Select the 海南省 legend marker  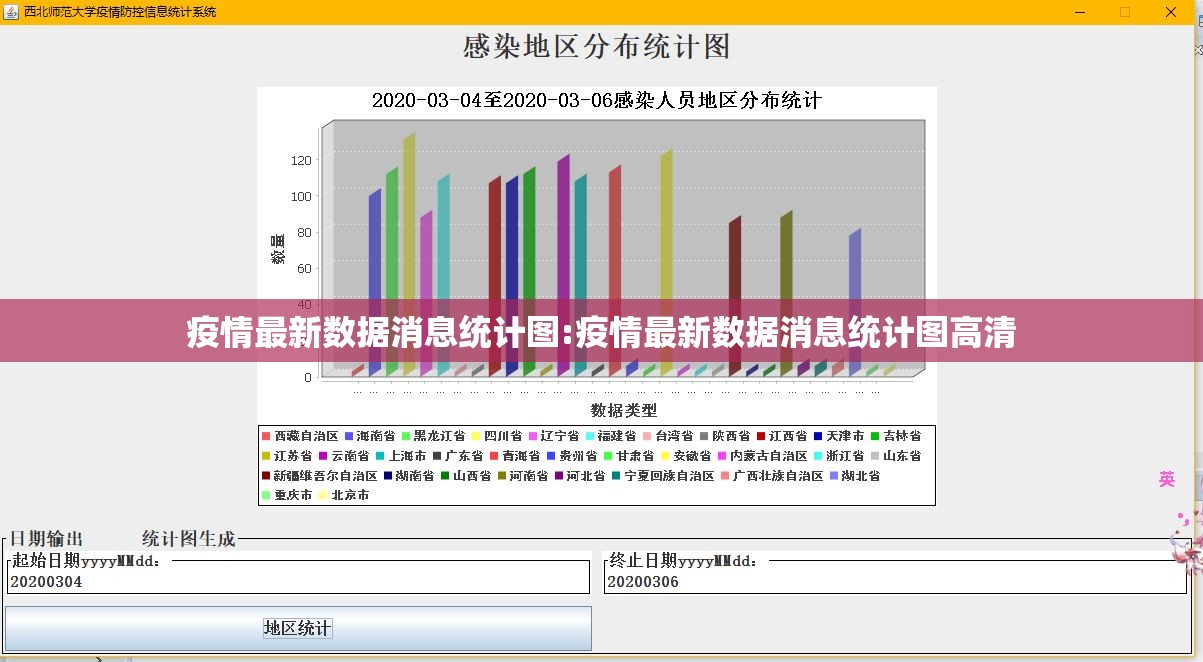click(x=348, y=435)
